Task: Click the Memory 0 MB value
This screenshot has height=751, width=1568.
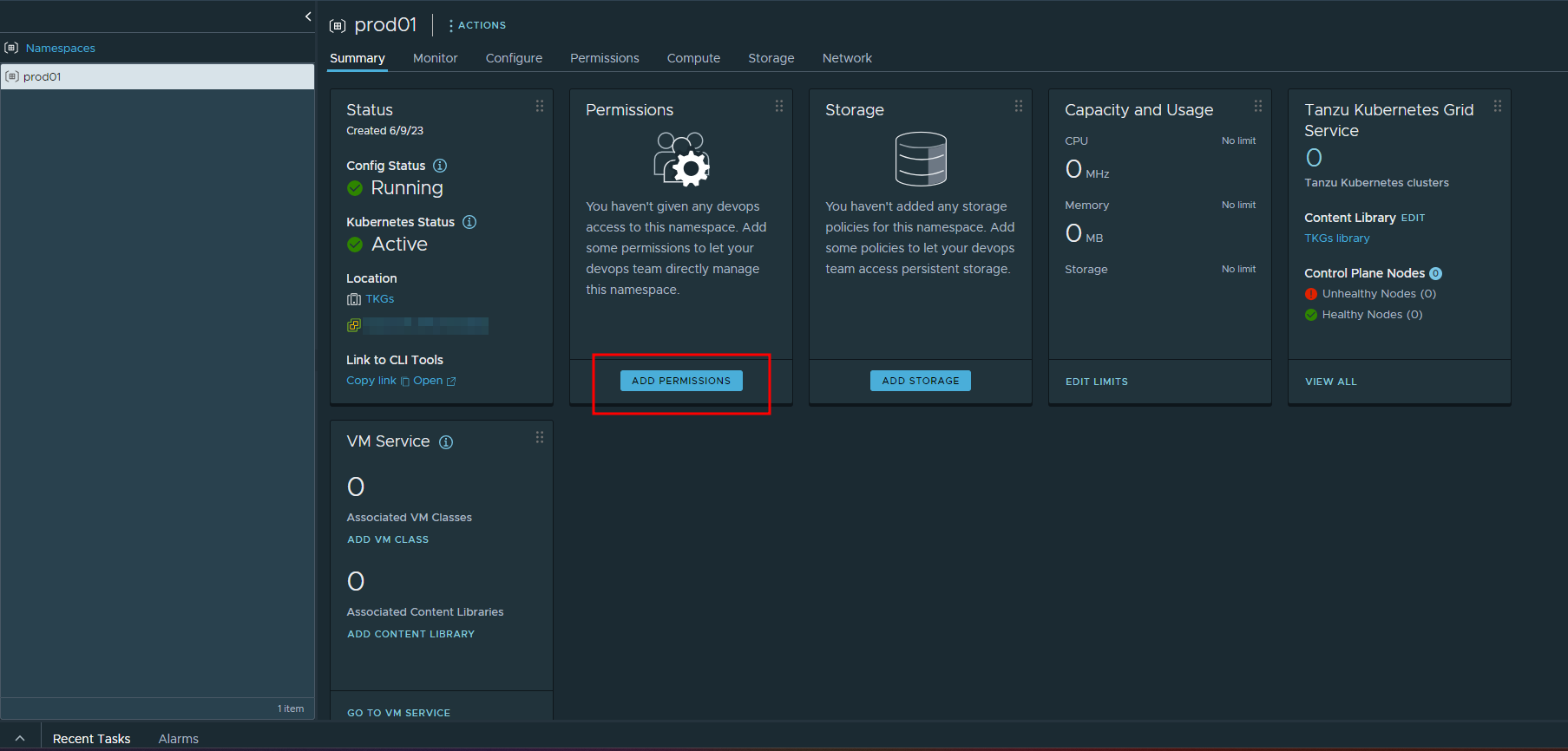Action: (x=1085, y=233)
